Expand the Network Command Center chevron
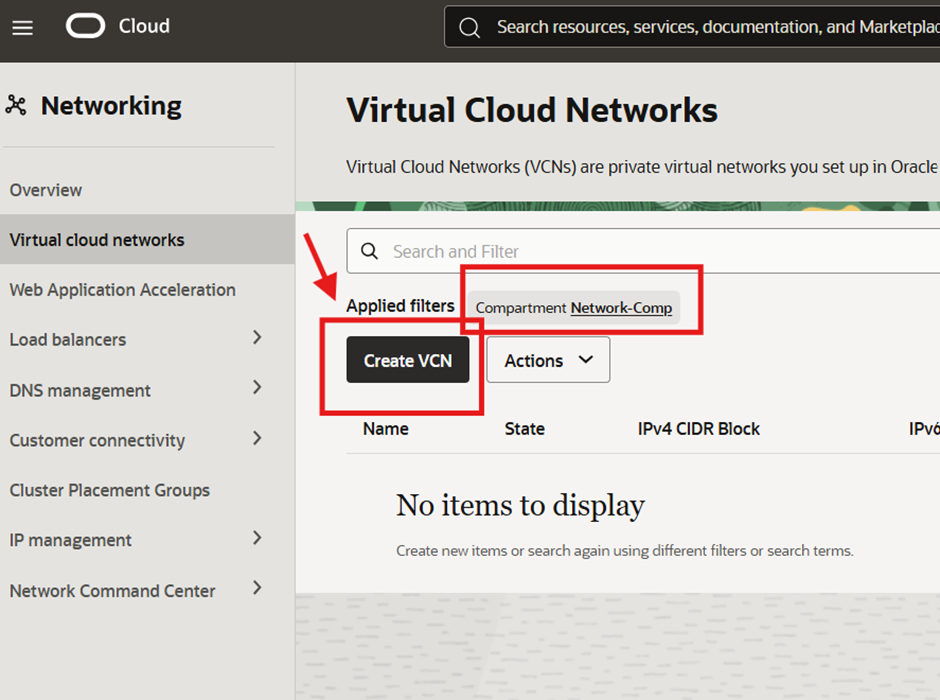Image resolution: width=940 pixels, height=700 pixels. pyautogui.click(x=257, y=588)
